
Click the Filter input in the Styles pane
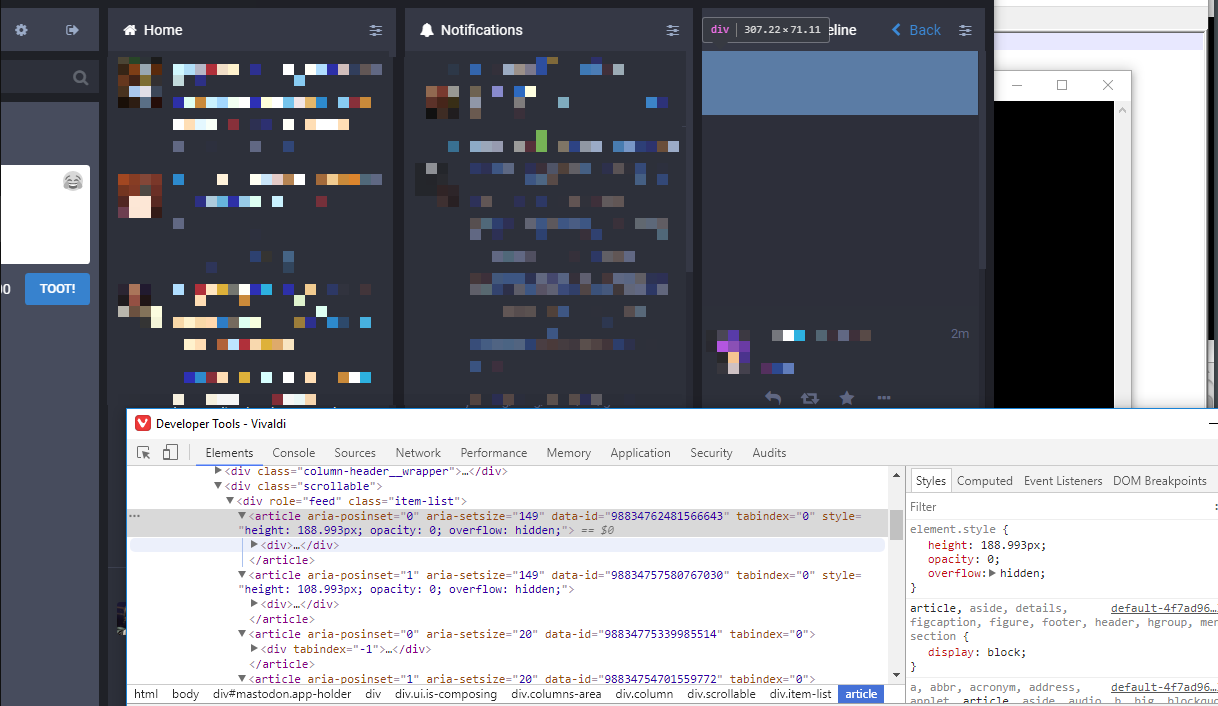[950, 506]
